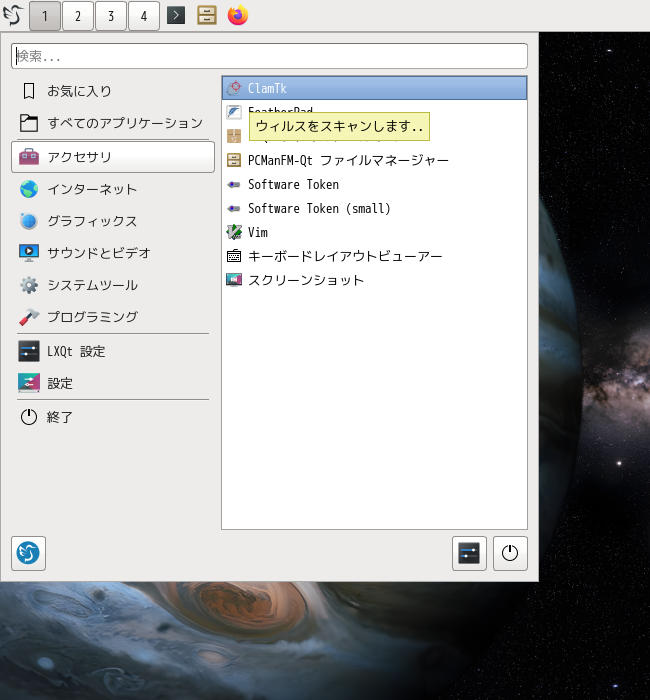Viewport: 650px width, 700px height.
Task: Switch to workspace 2
Action: 78,16
